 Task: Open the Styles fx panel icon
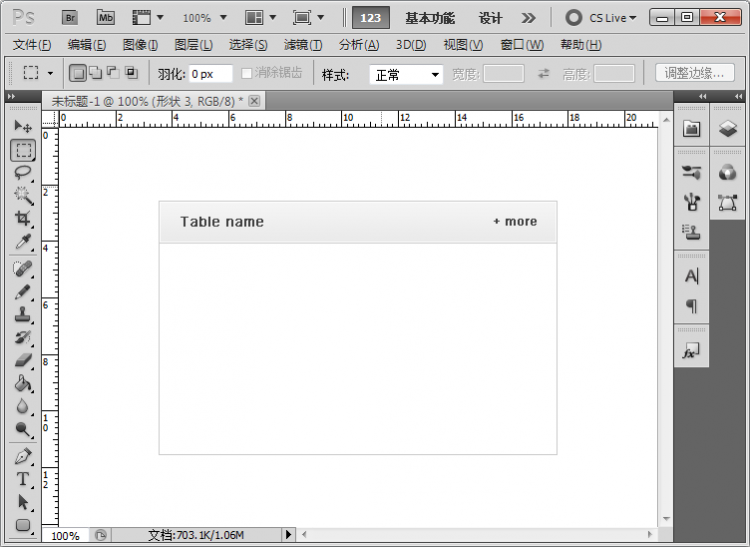click(x=692, y=351)
